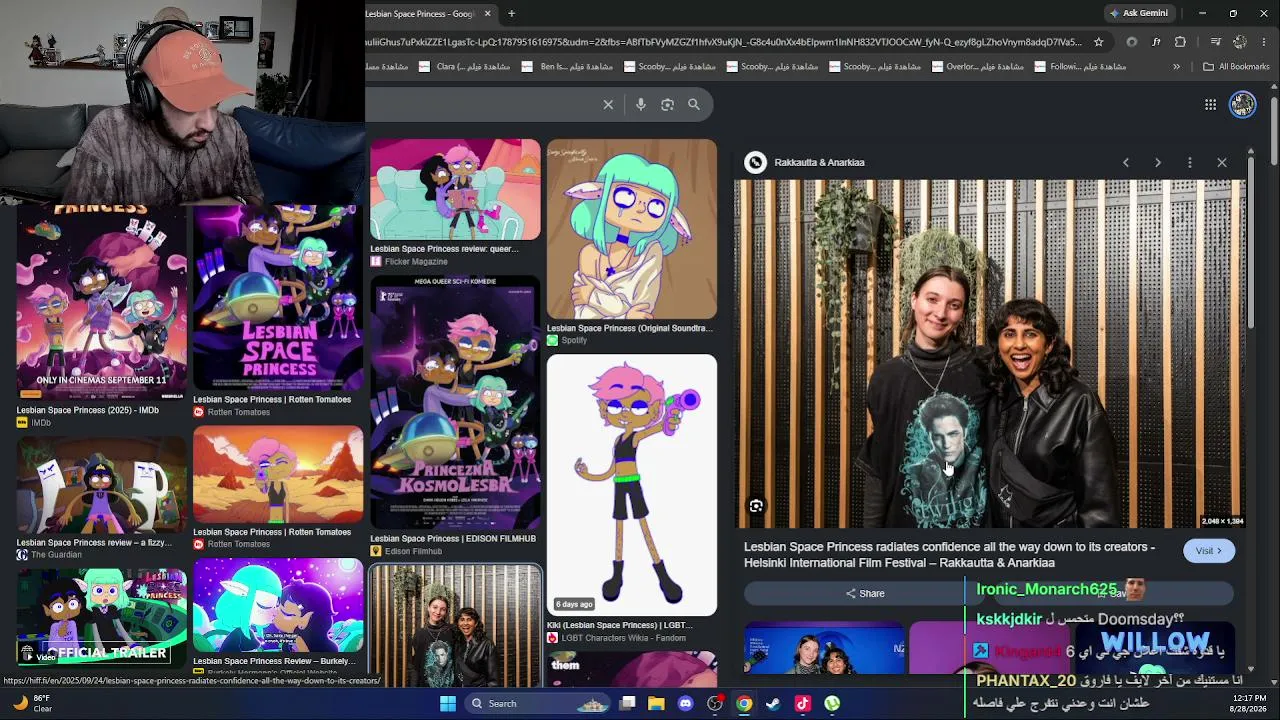Open File Explorer from the taskbar
This screenshot has width=1280, height=720.
click(656, 703)
